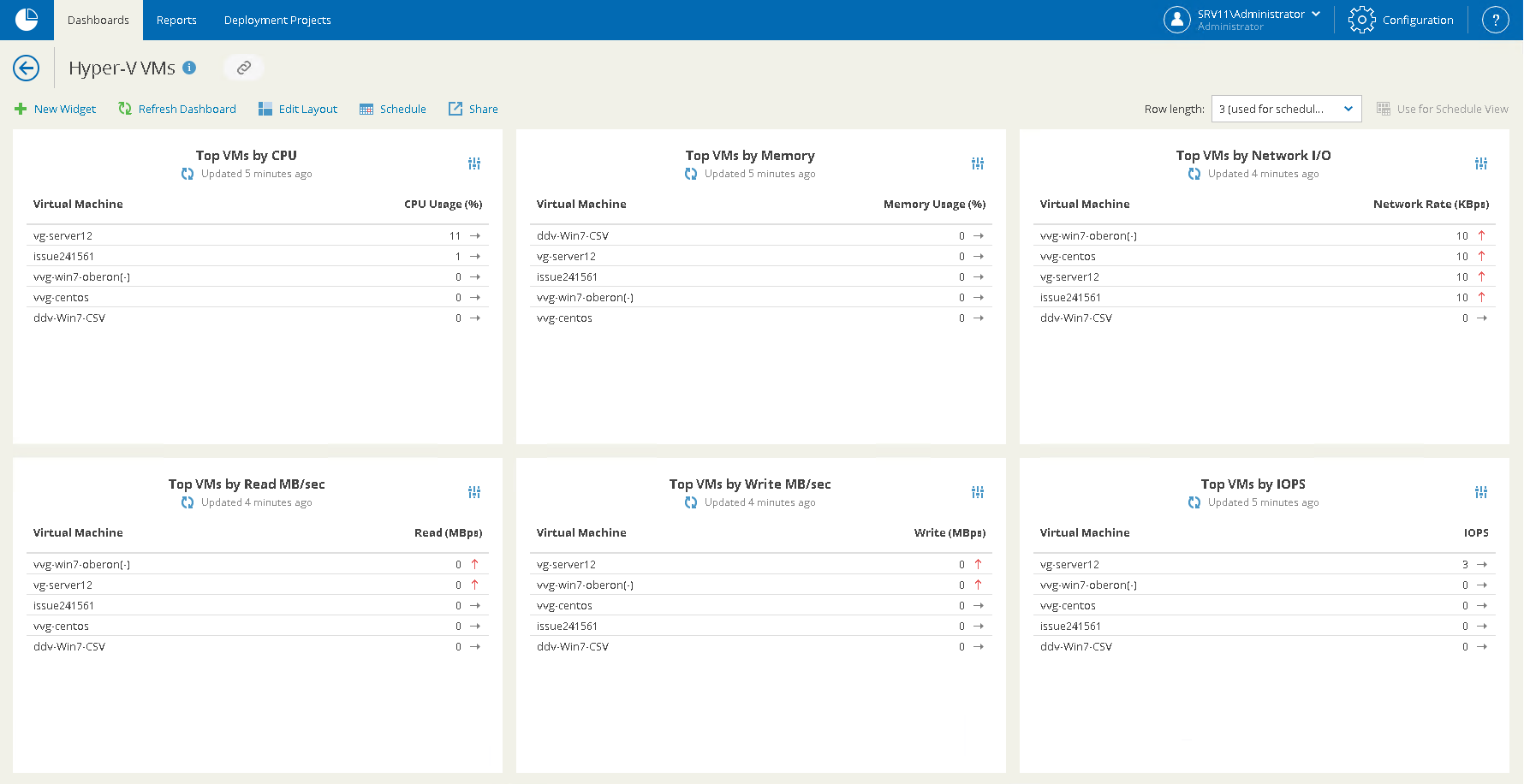Click Use for Schedule View
The image size is (1524, 784).
(x=1443, y=109)
